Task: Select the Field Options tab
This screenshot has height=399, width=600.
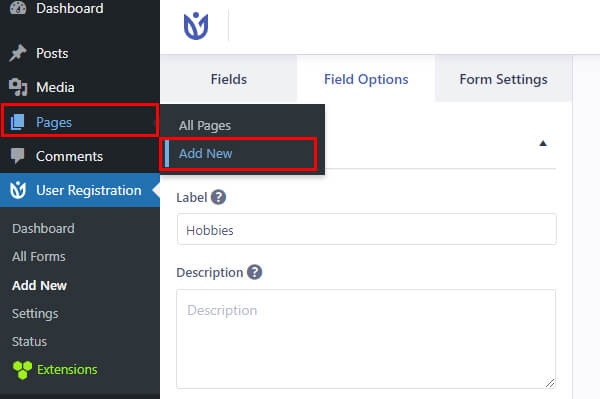Action: (x=366, y=79)
